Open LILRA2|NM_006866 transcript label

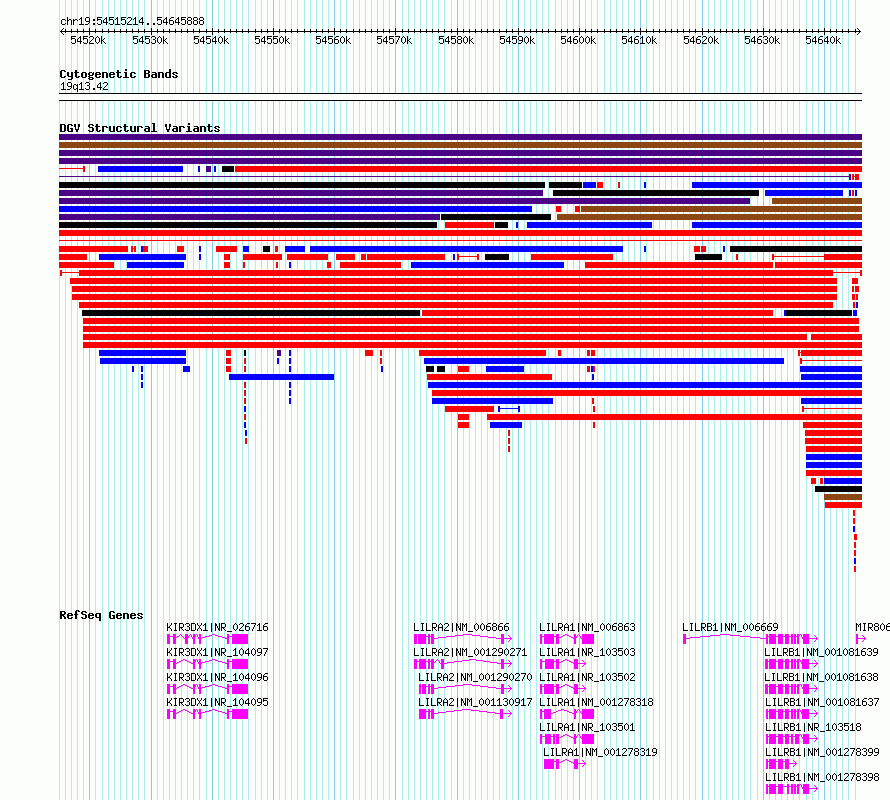[x=461, y=627]
